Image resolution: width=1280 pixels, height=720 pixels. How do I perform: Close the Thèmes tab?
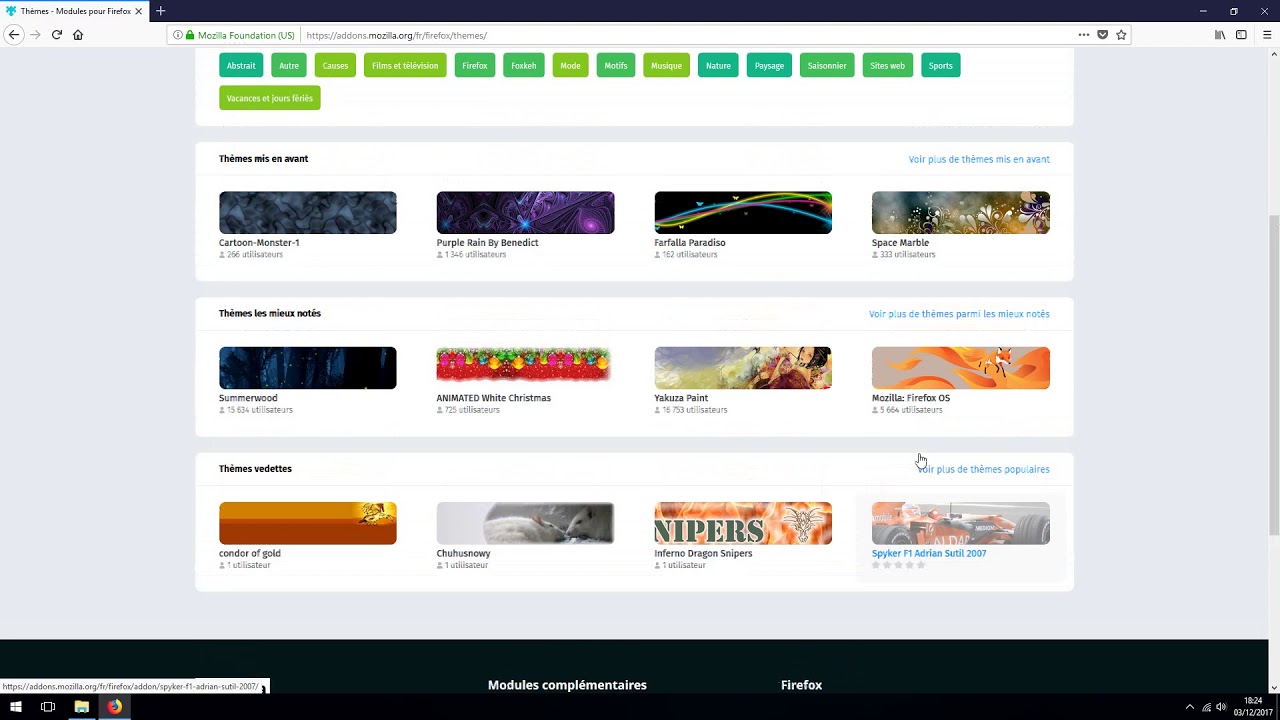[x=138, y=11]
